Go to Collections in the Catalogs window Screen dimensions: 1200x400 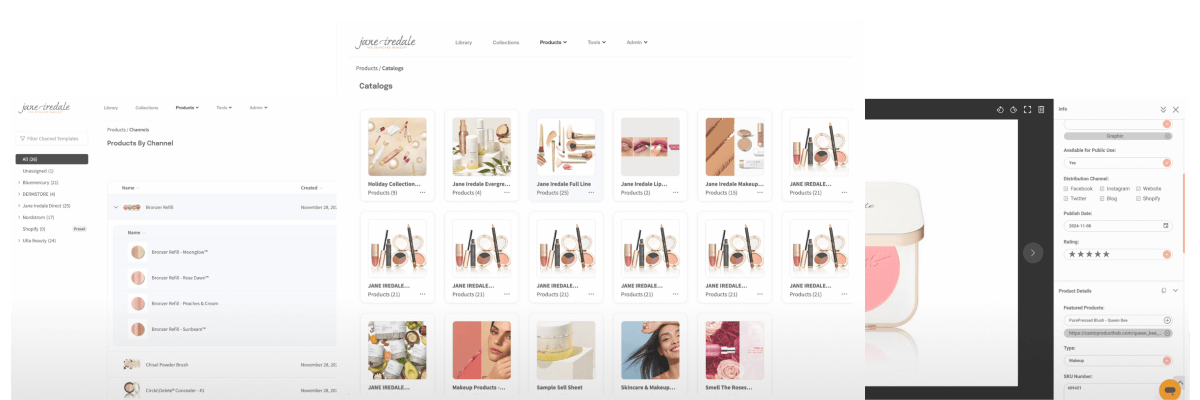(506, 42)
